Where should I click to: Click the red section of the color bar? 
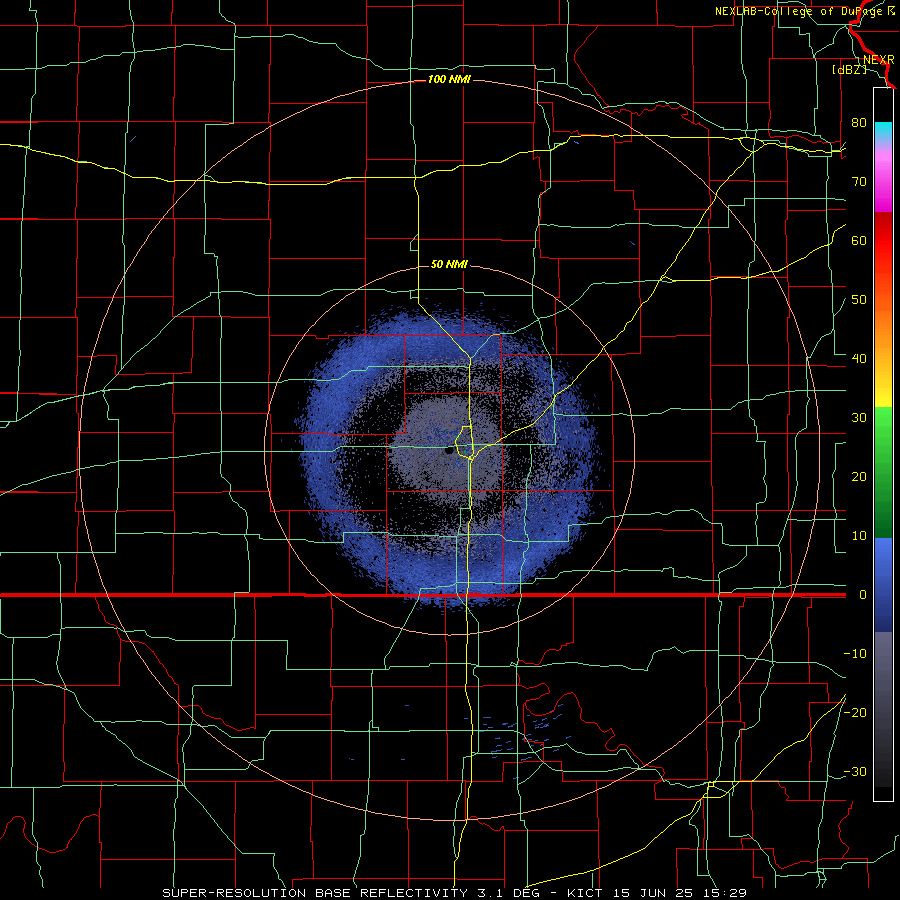point(883,241)
